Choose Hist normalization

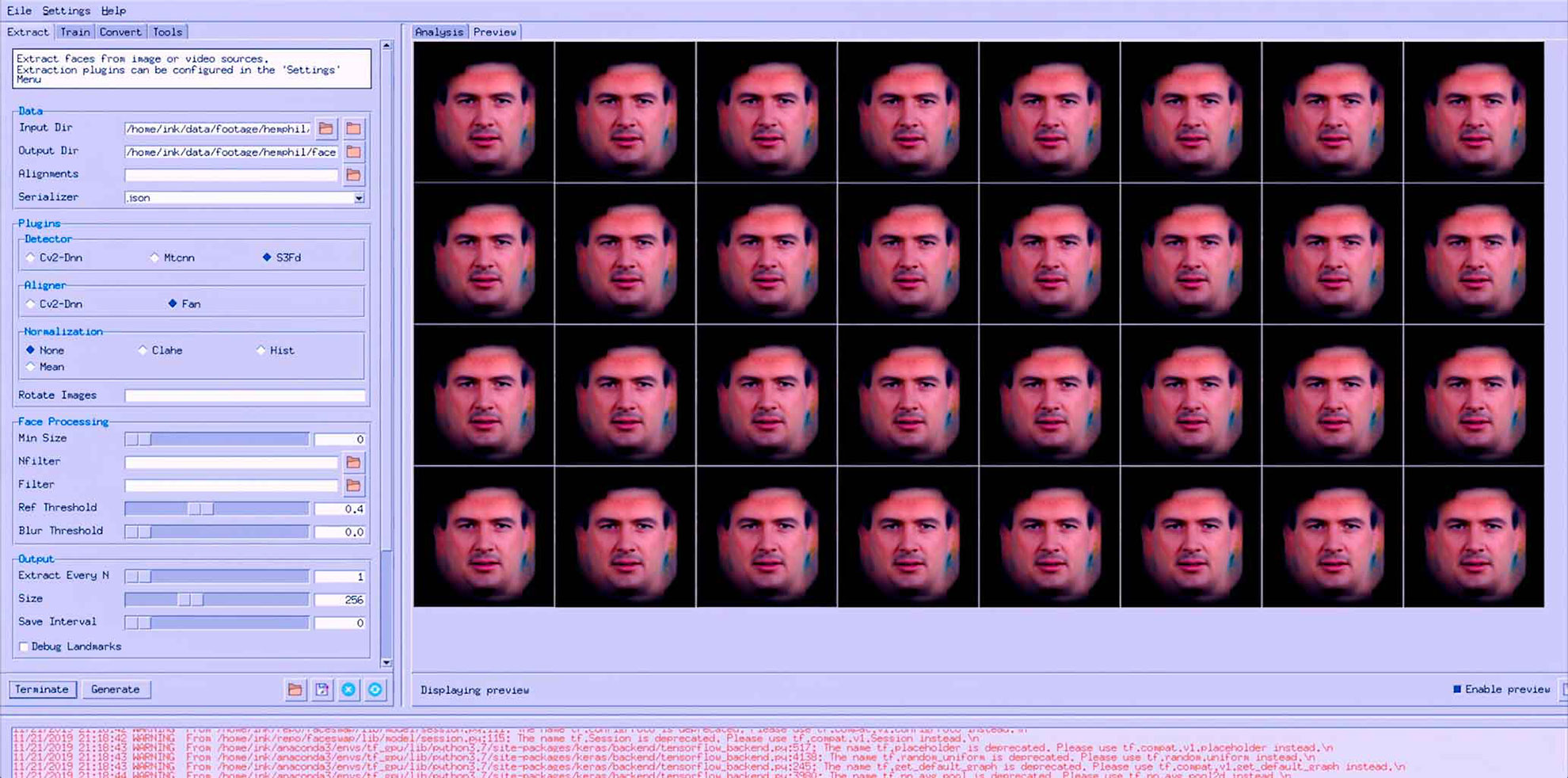tap(275, 350)
